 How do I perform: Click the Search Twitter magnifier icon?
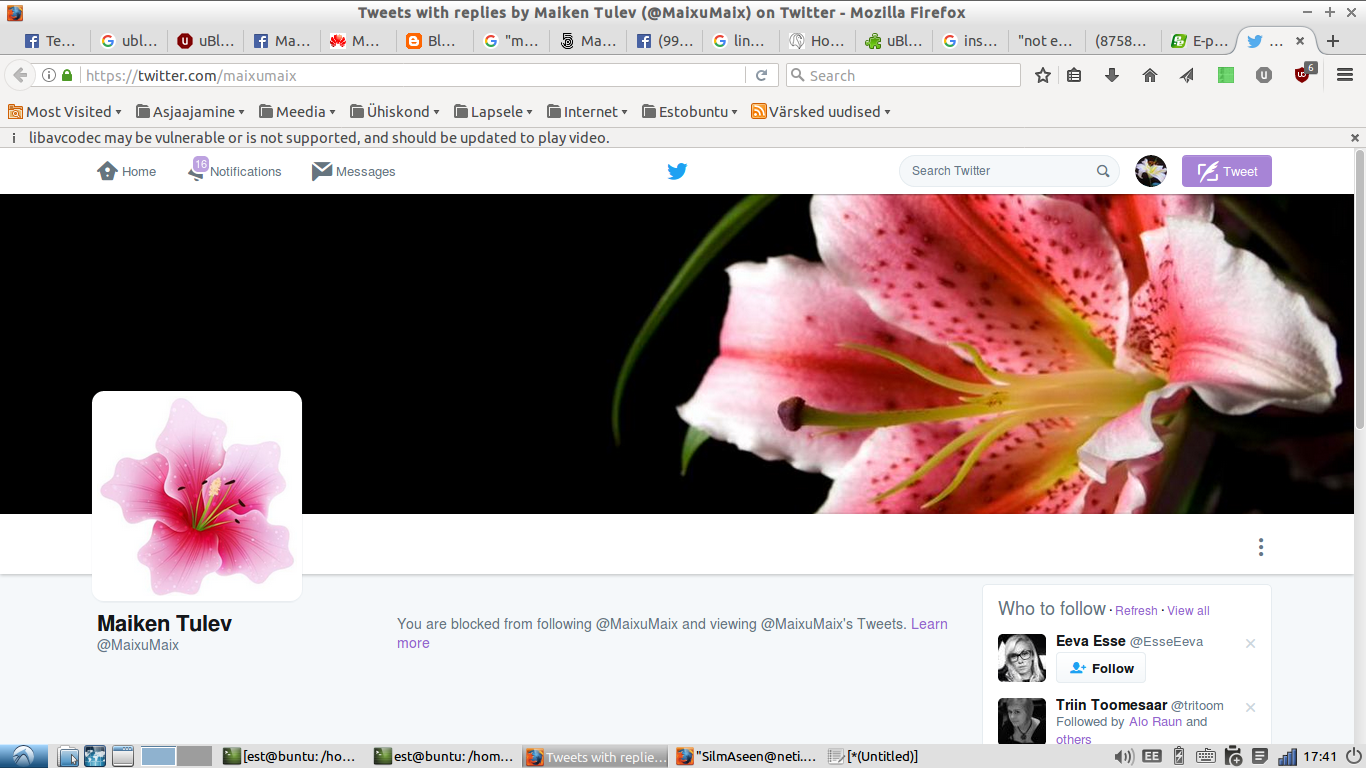click(1103, 171)
